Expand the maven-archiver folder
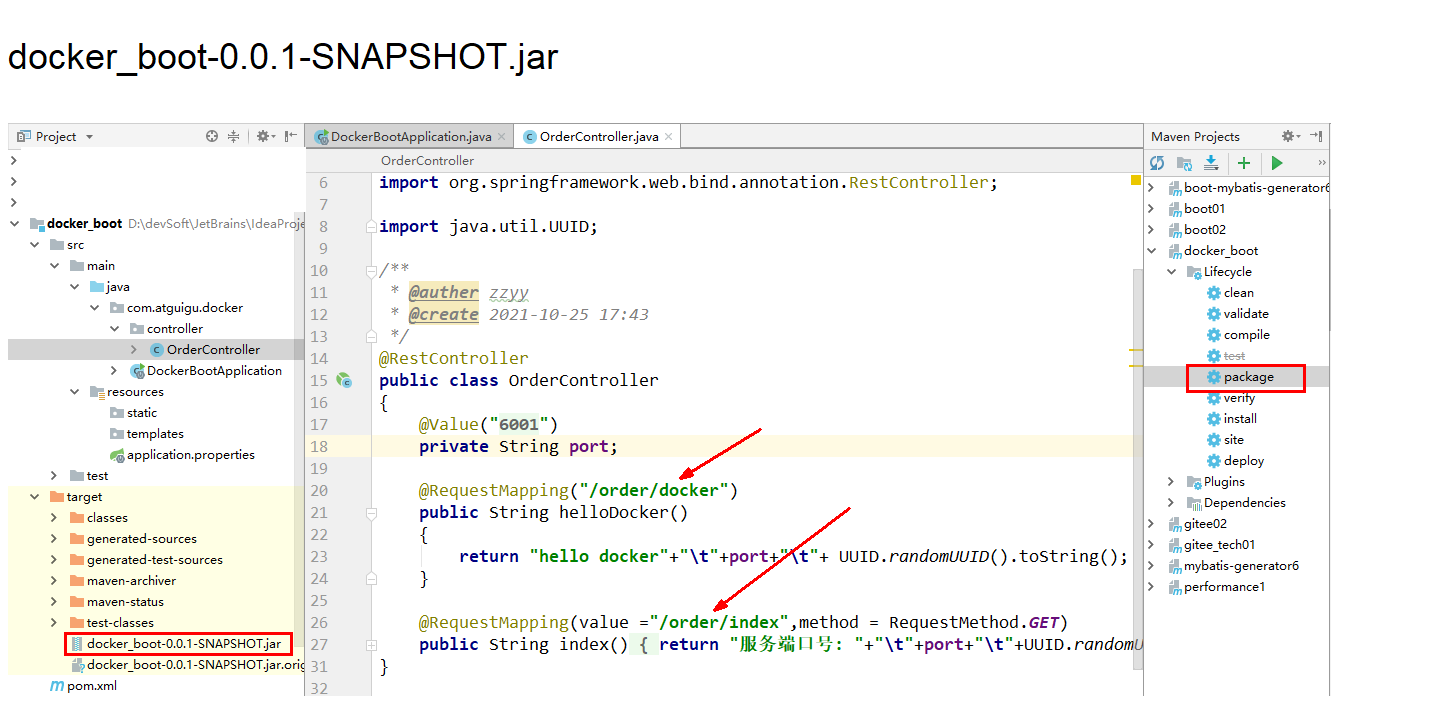 pos(55,581)
